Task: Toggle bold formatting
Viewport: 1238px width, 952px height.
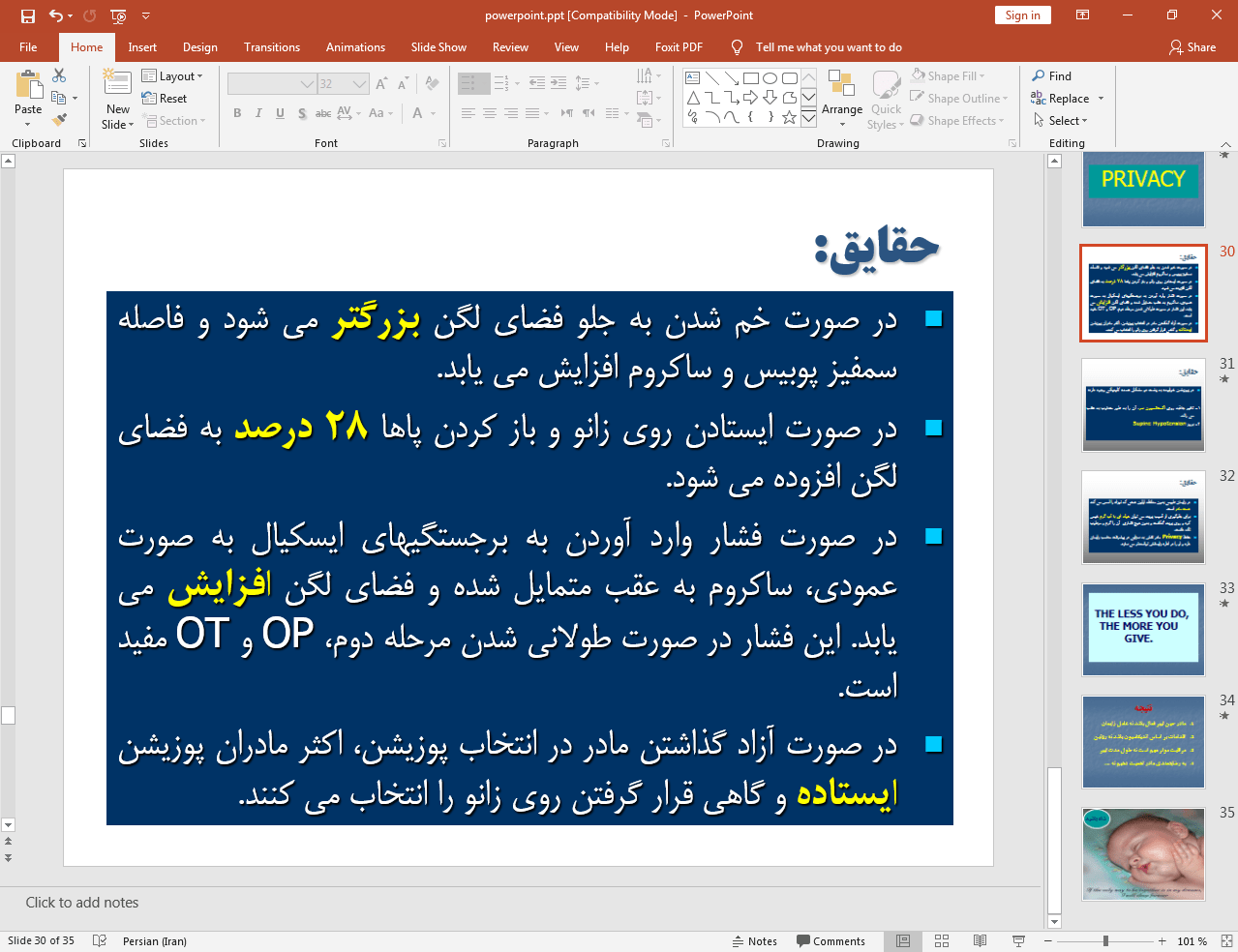Action: (237, 113)
